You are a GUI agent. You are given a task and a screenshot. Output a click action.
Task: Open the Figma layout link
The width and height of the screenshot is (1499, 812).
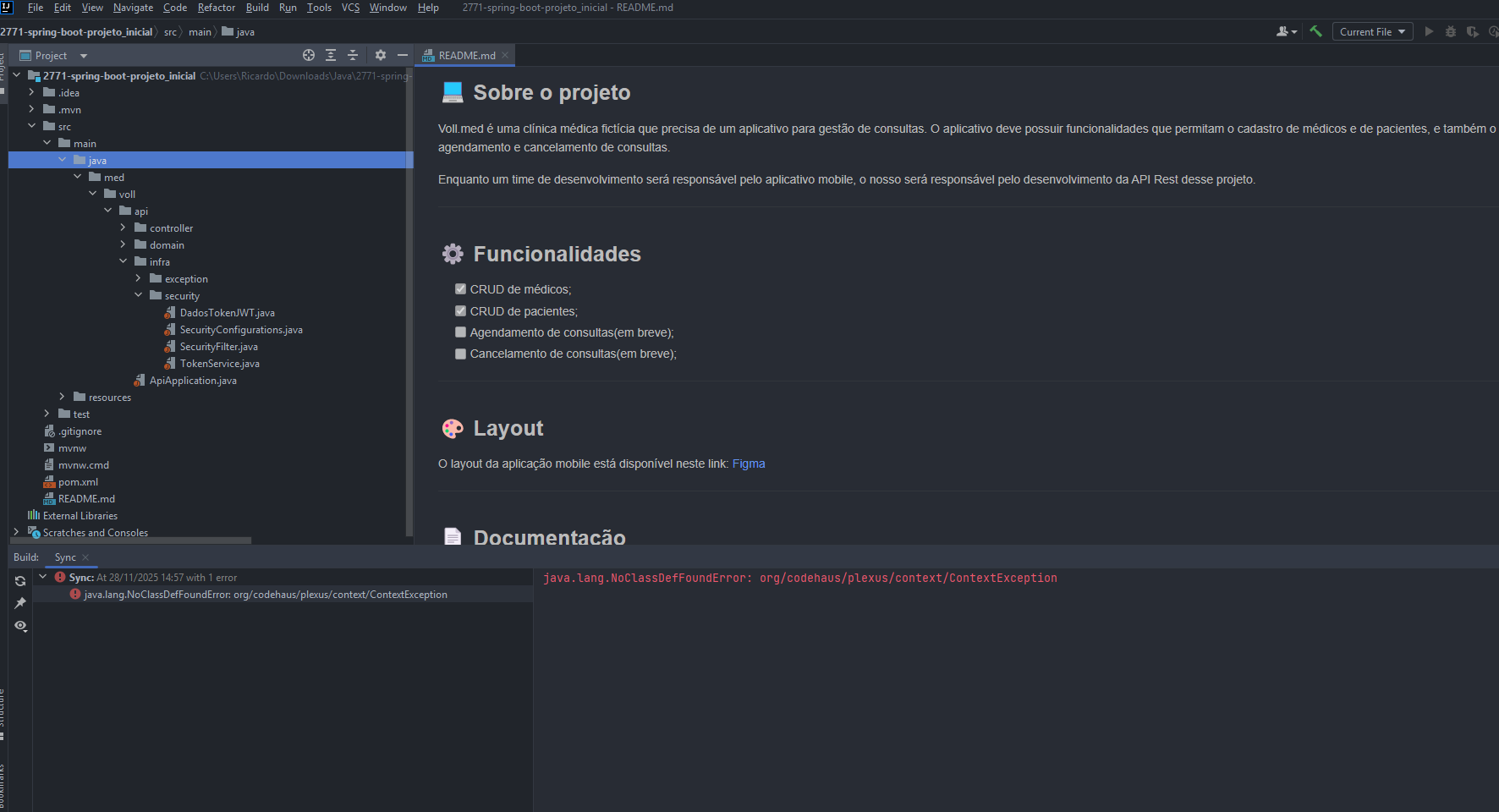(x=749, y=464)
